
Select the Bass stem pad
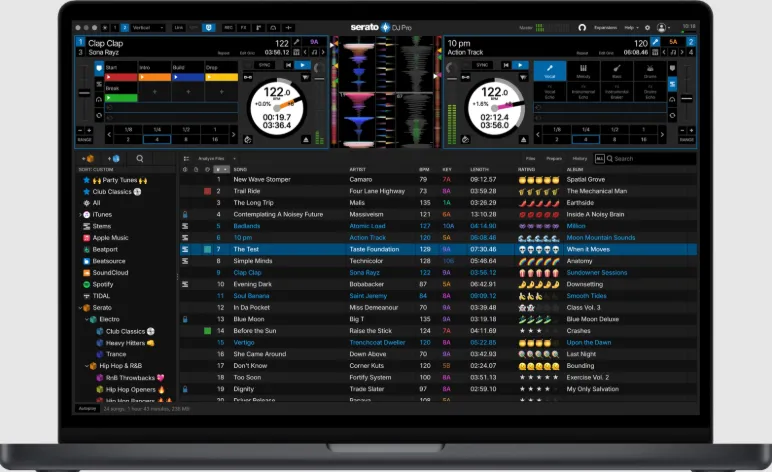[616, 71]
